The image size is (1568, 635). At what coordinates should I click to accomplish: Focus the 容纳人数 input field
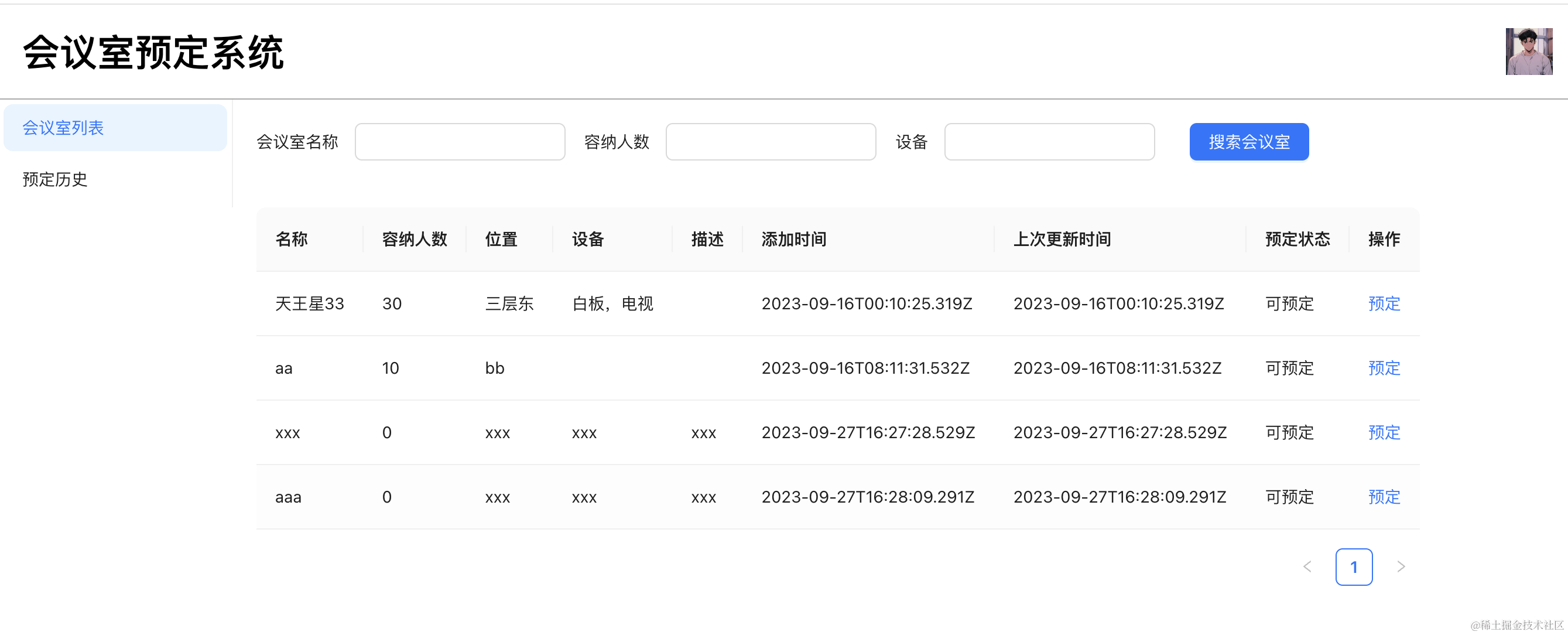tap(770, 142)
